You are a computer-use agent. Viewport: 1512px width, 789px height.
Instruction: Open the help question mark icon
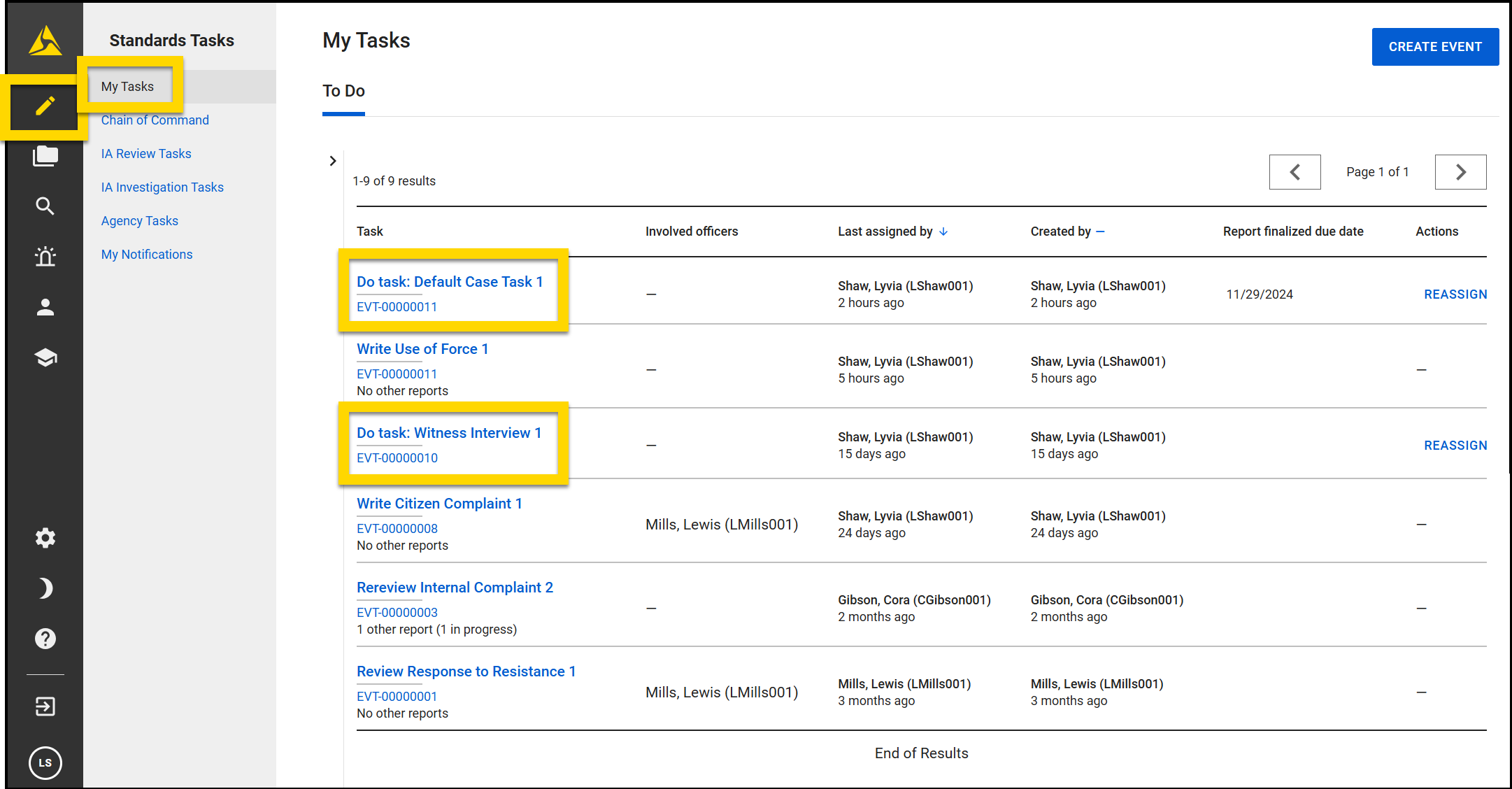(45, 638)
